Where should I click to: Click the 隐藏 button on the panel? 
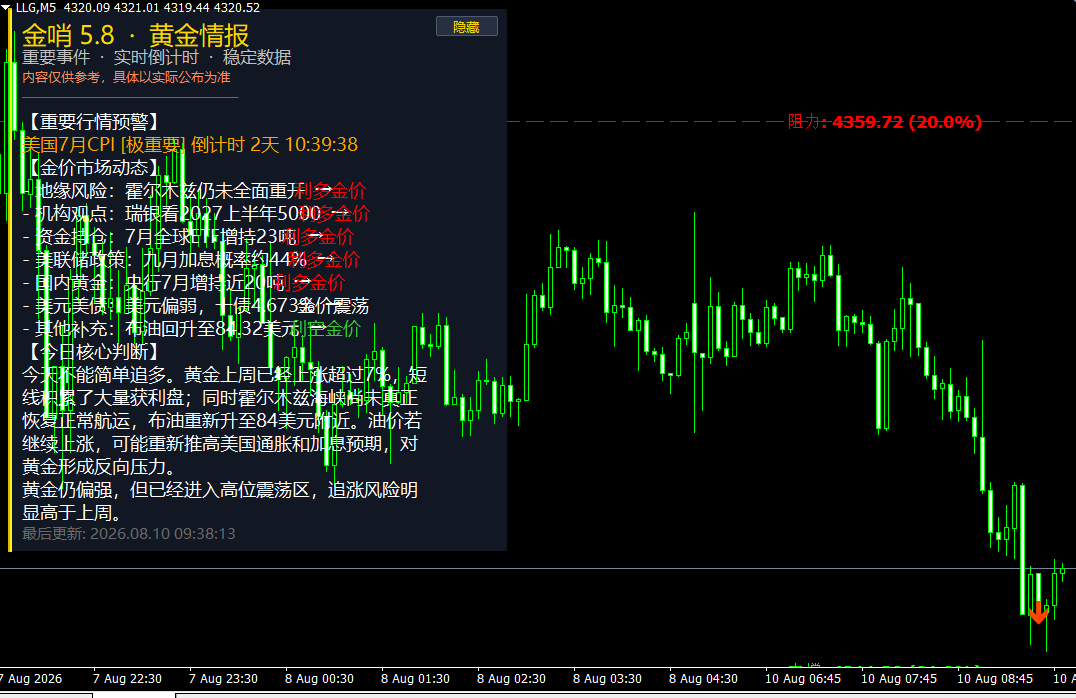pyautogui.click(x=467, y=27)
